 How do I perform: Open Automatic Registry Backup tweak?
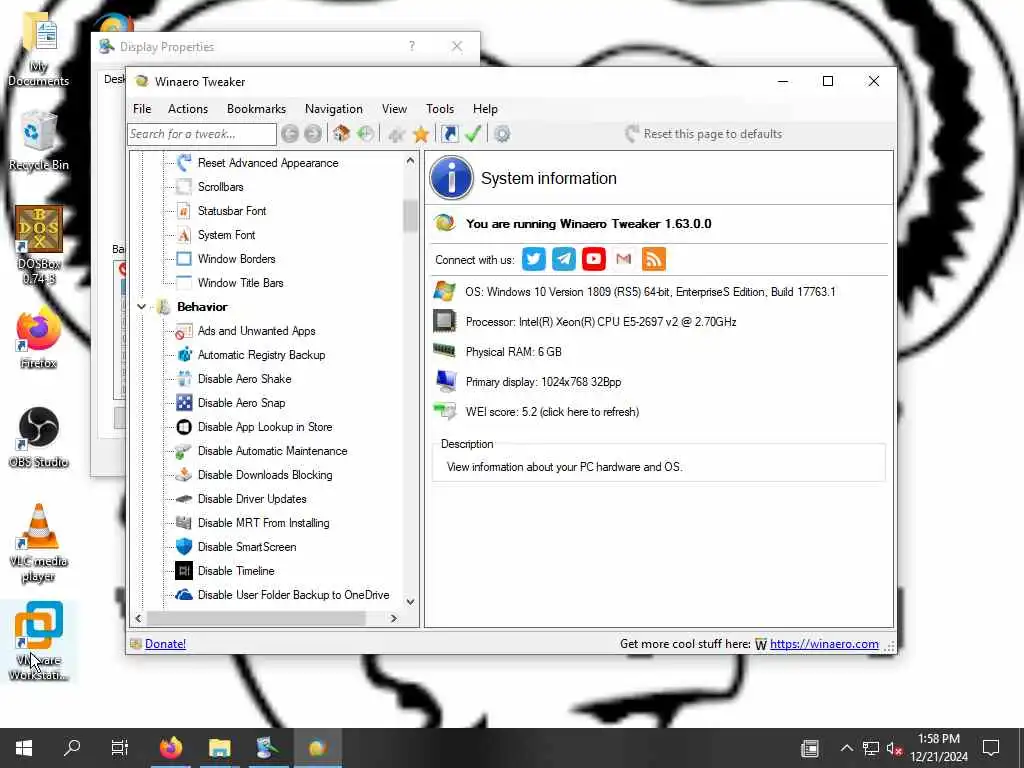(x=261, y=355)
